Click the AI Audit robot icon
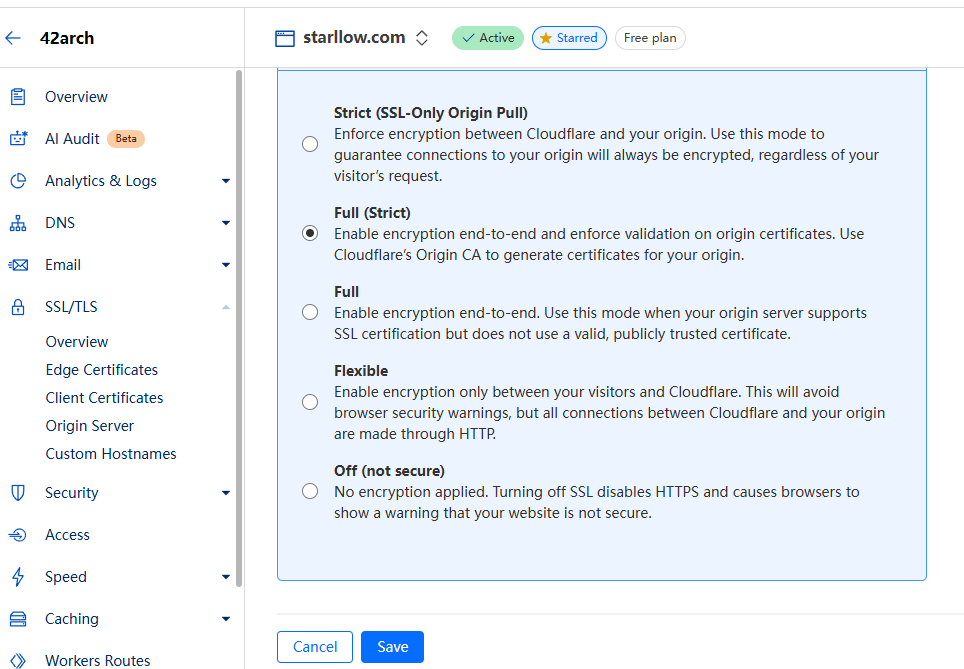Screen dimensions: 964x669 18,138
